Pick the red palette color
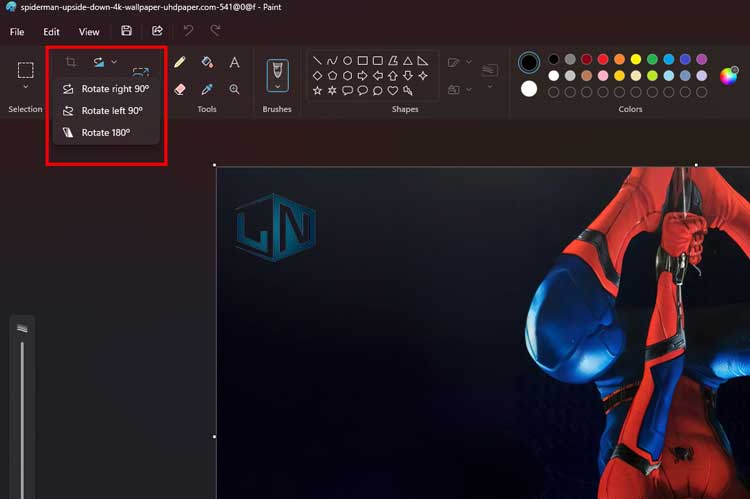 click(603, 59)
